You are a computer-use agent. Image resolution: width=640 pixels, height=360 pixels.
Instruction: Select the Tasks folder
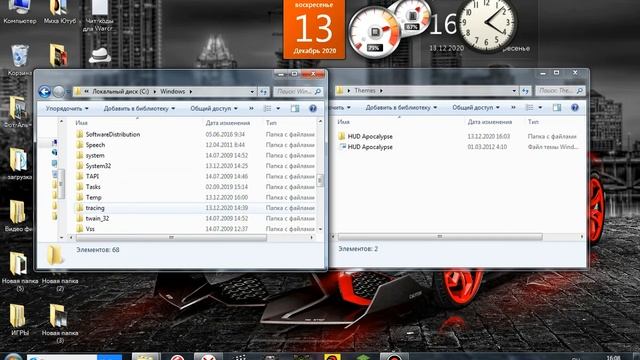click(x=93, y=187)
